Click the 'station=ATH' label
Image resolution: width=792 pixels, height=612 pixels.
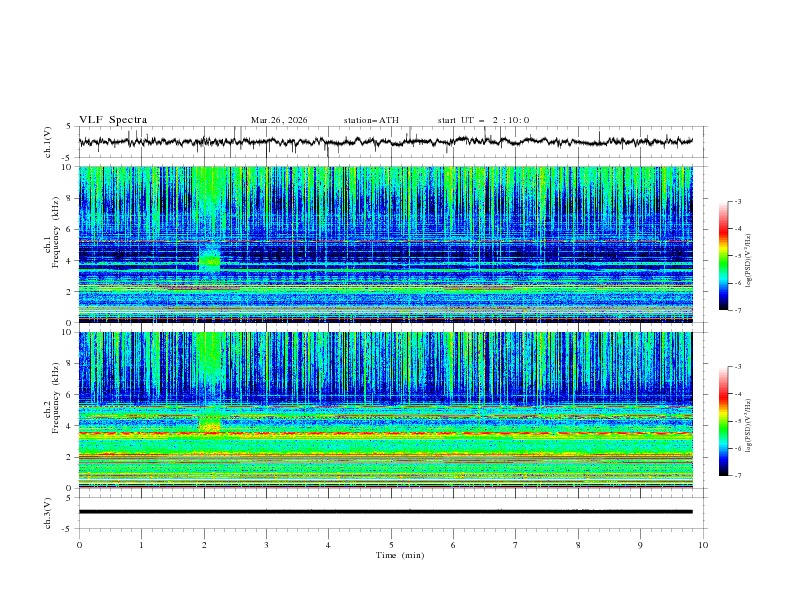371,120
